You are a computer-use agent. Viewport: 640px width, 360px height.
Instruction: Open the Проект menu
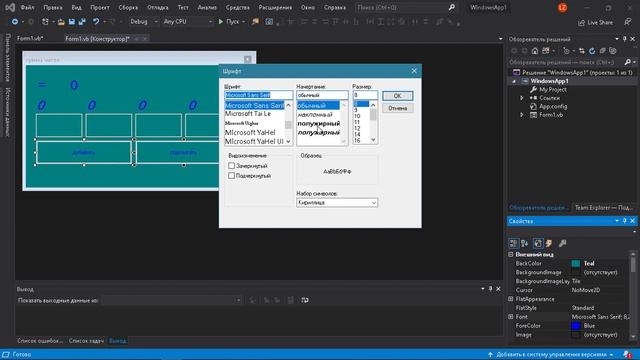click(x=100, y=7)
